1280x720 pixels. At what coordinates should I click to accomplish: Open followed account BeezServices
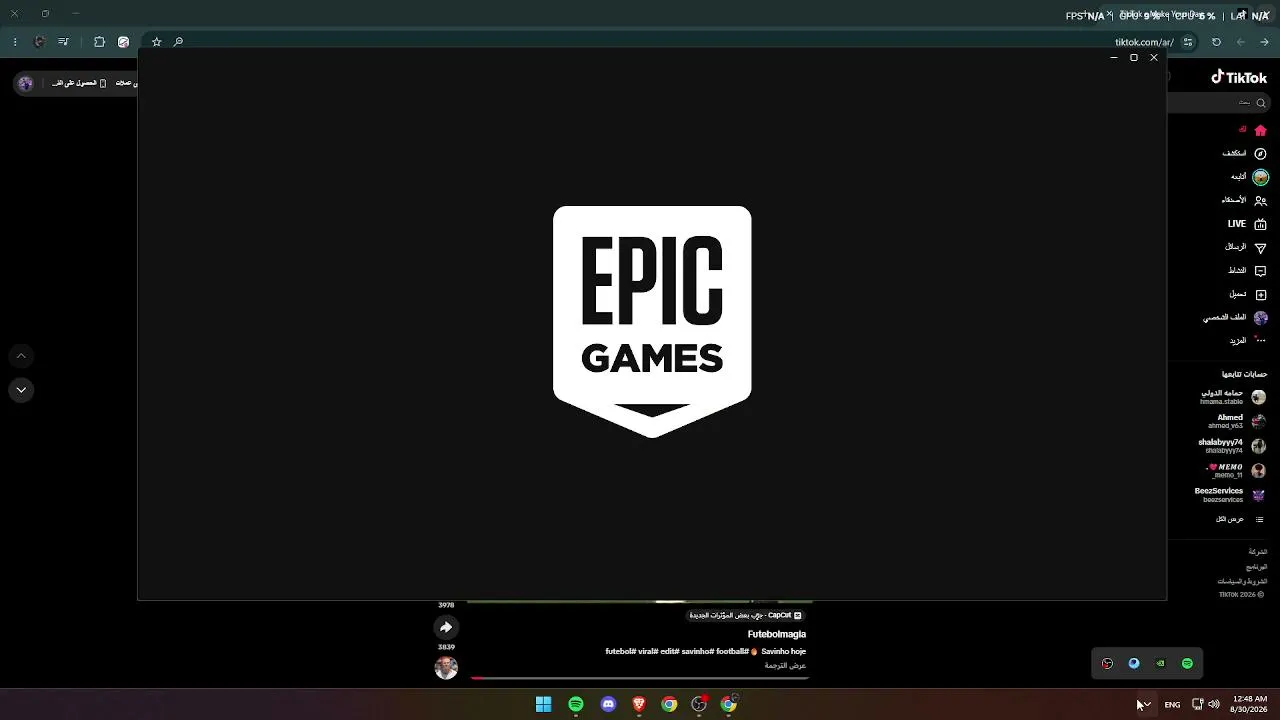(x=1230, y=495)
